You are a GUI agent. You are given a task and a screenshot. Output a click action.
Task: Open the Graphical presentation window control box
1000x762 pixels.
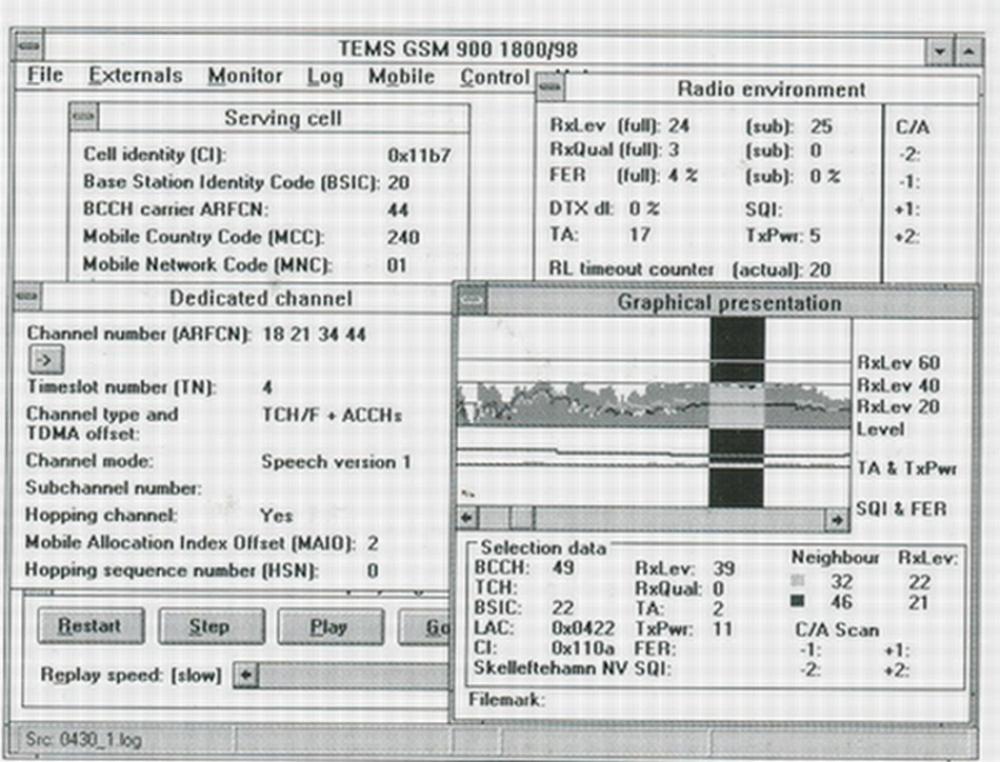tap(473, 300)
